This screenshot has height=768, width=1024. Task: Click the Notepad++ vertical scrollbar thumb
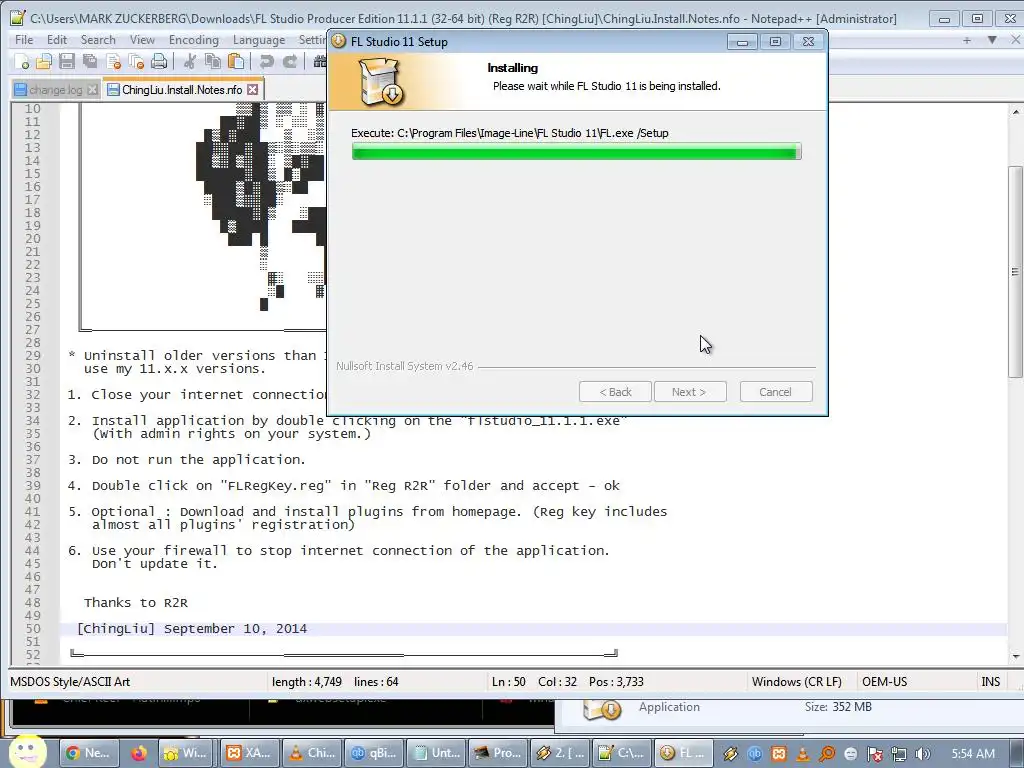click(x=1015, y=271)
